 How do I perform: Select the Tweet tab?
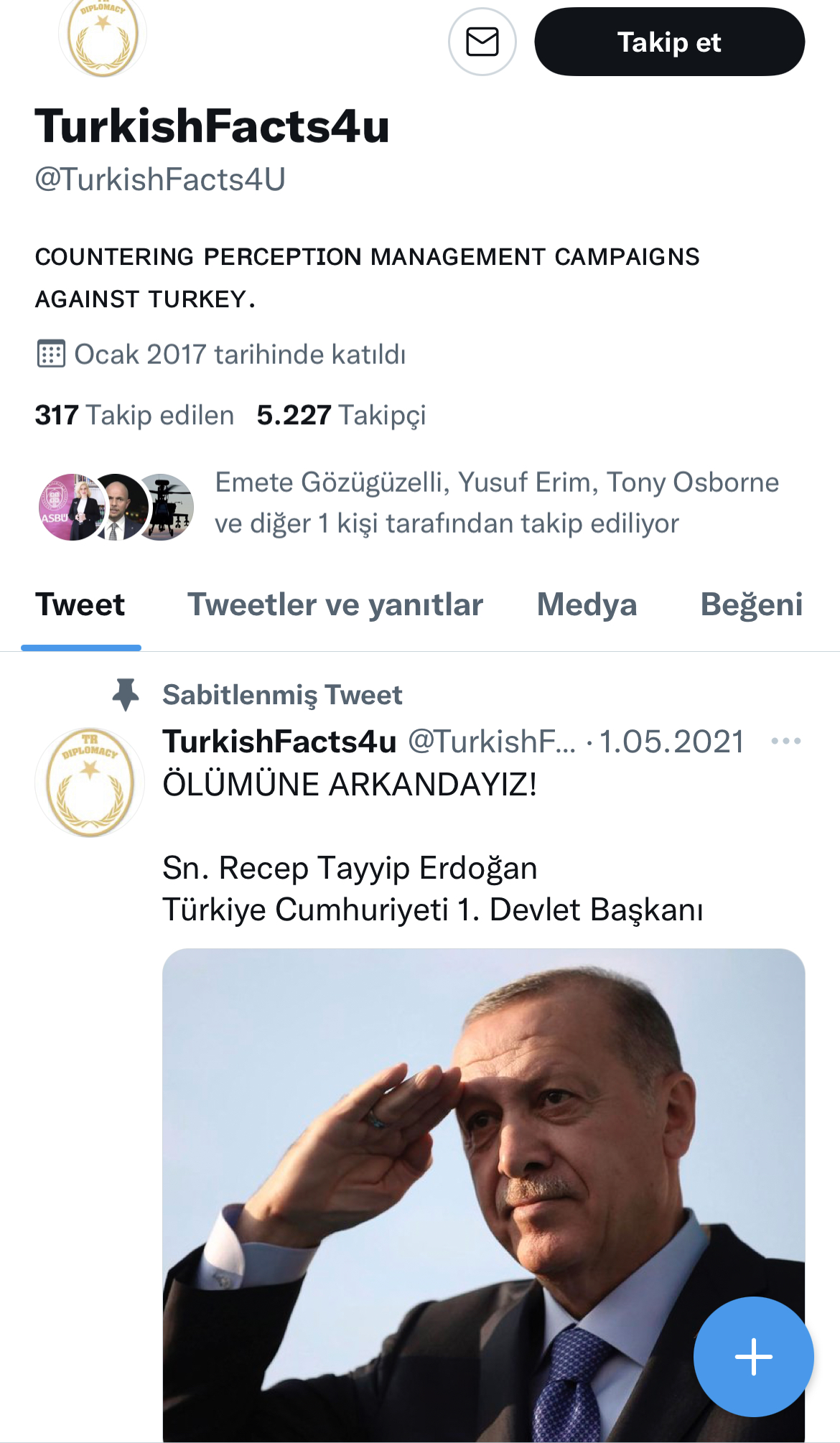coord(80,604)
